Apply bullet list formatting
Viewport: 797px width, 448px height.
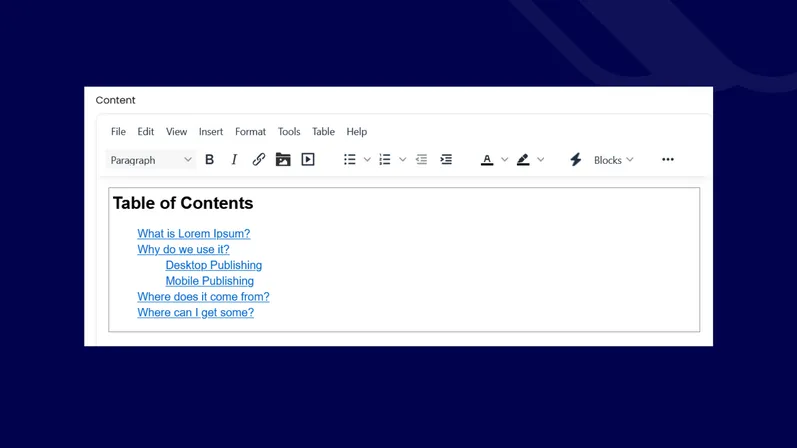[349, 160]
